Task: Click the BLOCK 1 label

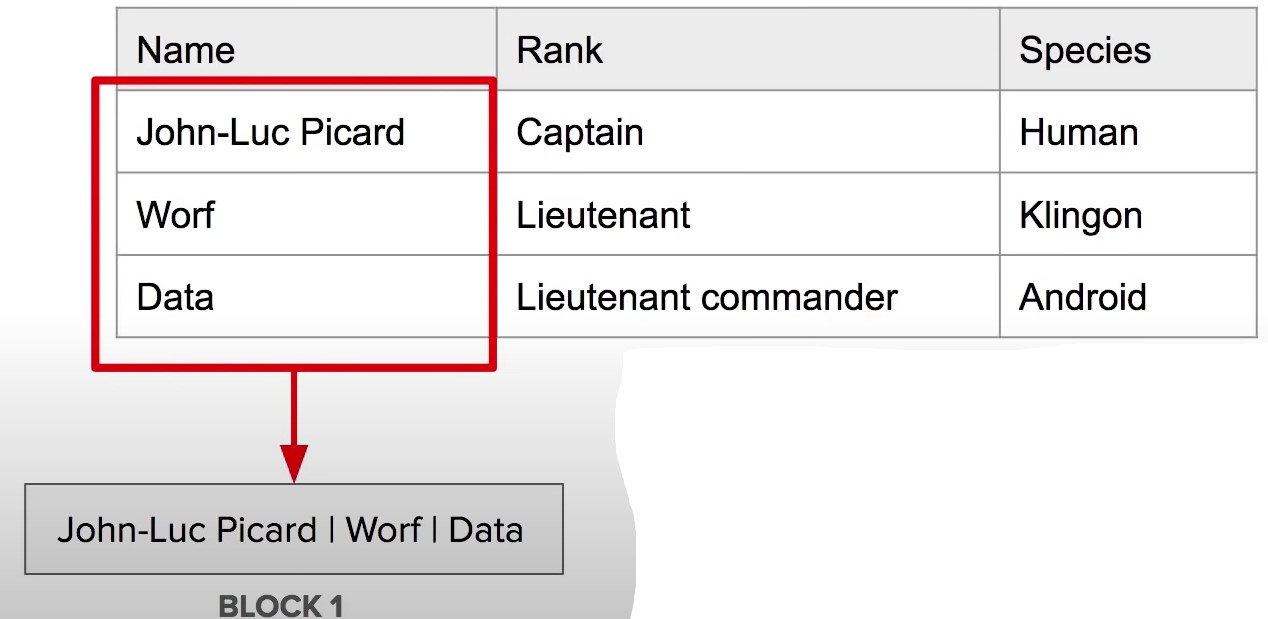Action: pyautogui.click(x=281, y=606)
